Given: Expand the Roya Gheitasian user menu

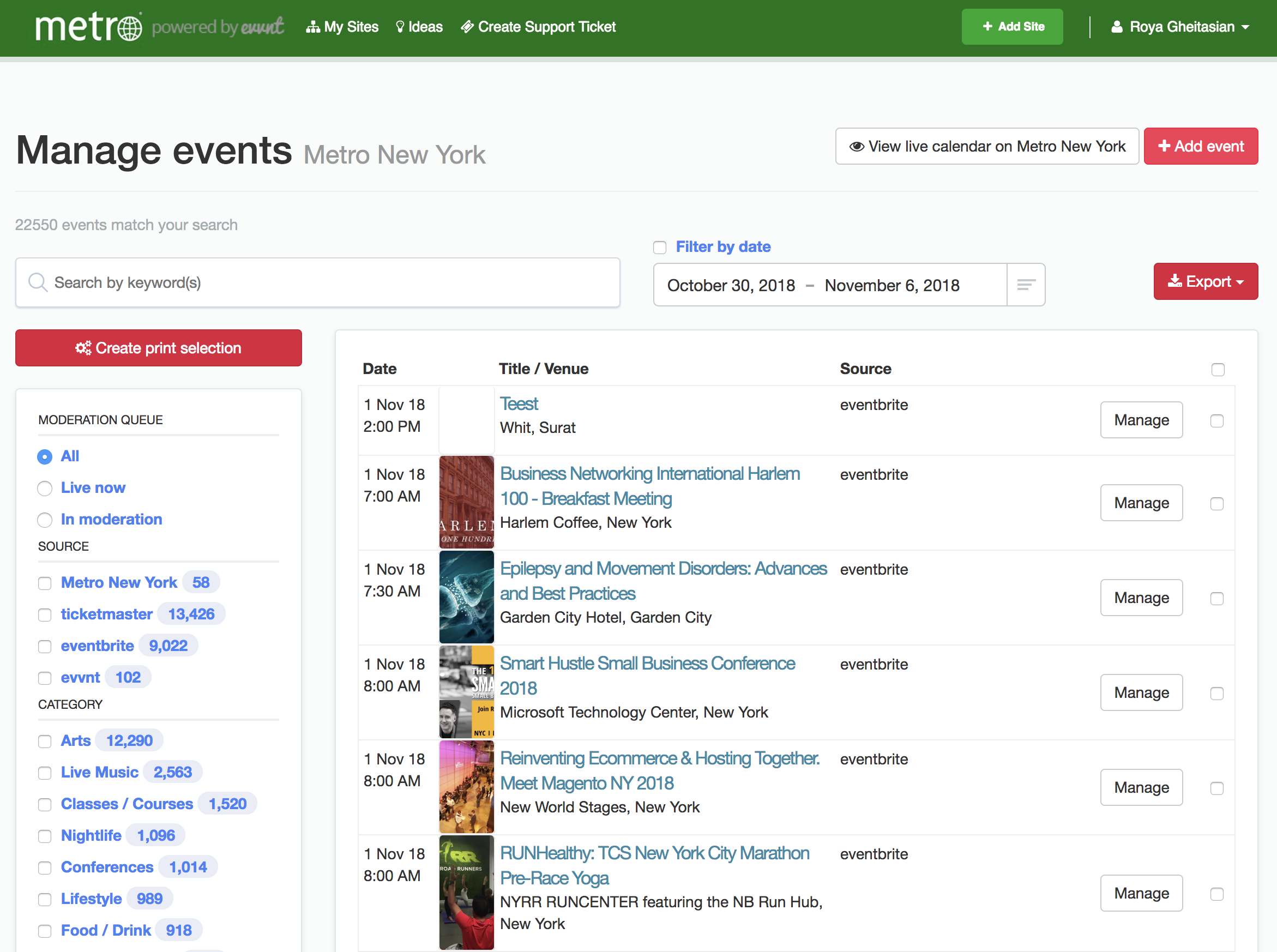Looking at the screenshot, I should coord(1179,27).
